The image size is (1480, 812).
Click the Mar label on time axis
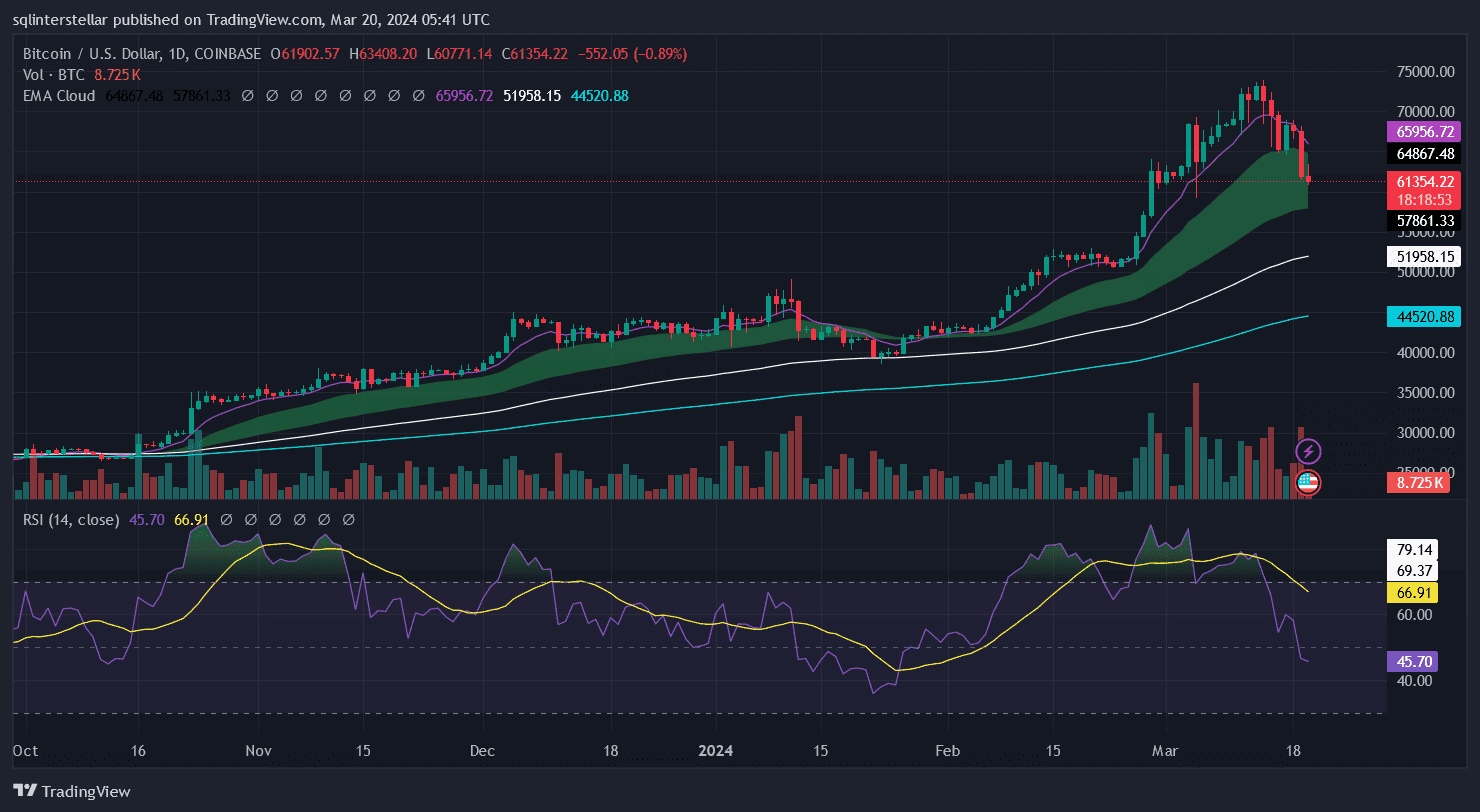coord(1165,750)
